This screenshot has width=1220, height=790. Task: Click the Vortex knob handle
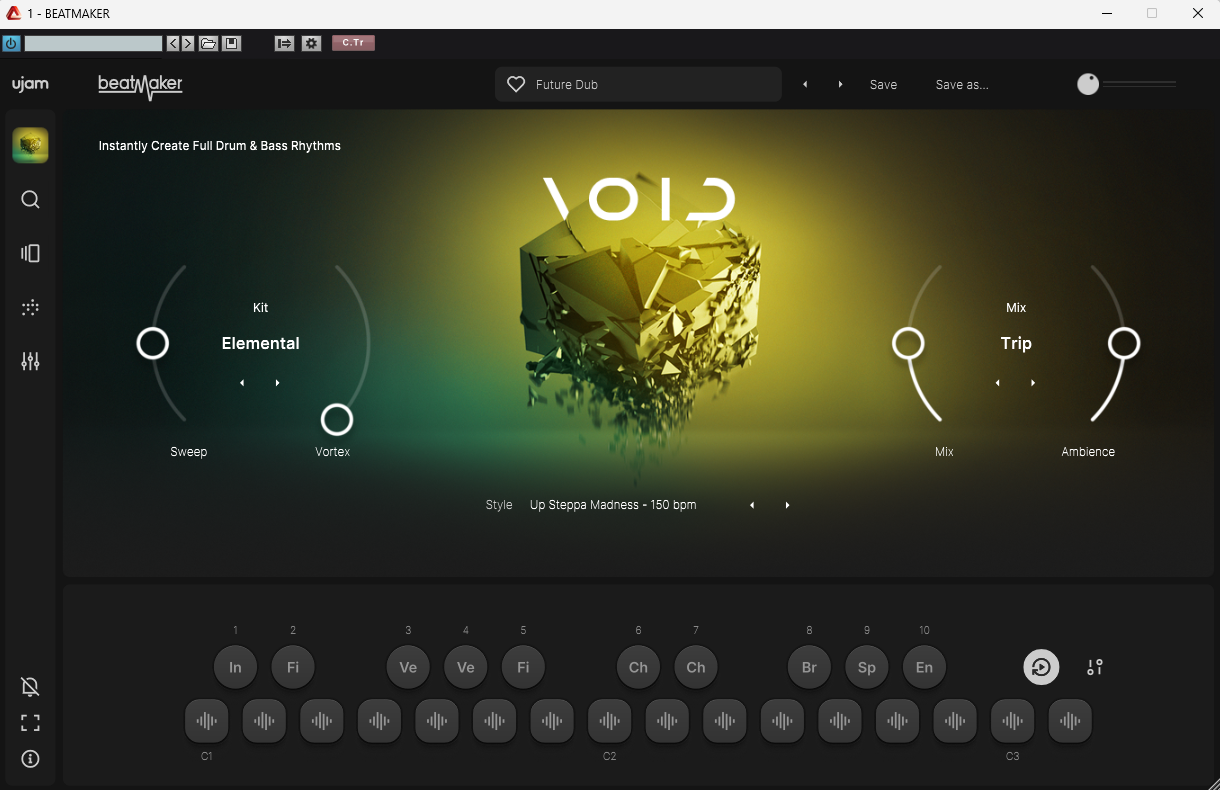tap(337, 419)
